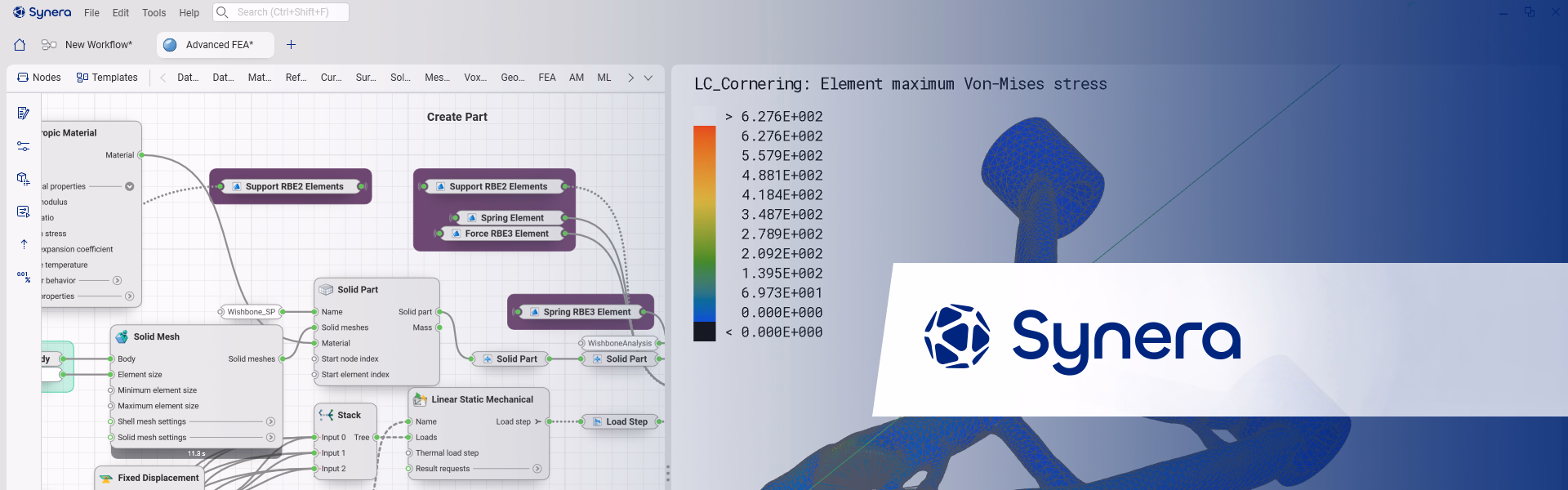Toggle the Thermal load step input port
1568x490 pixels.
(x=408, y=453)
